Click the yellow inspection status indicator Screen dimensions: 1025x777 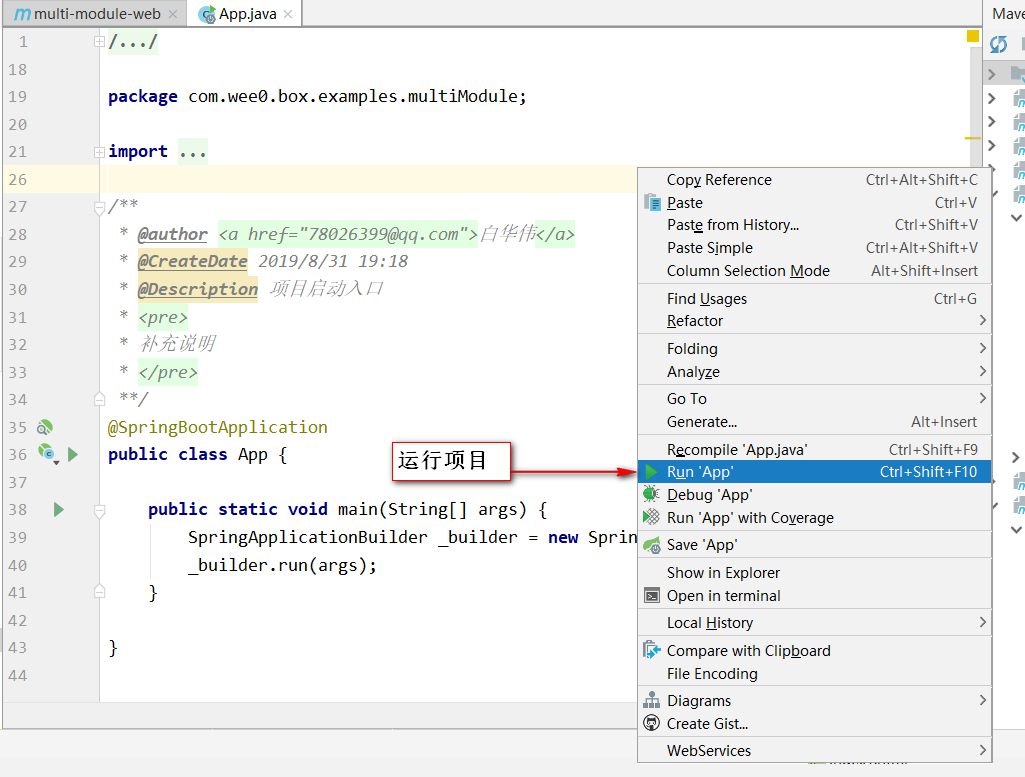[973, 37]
